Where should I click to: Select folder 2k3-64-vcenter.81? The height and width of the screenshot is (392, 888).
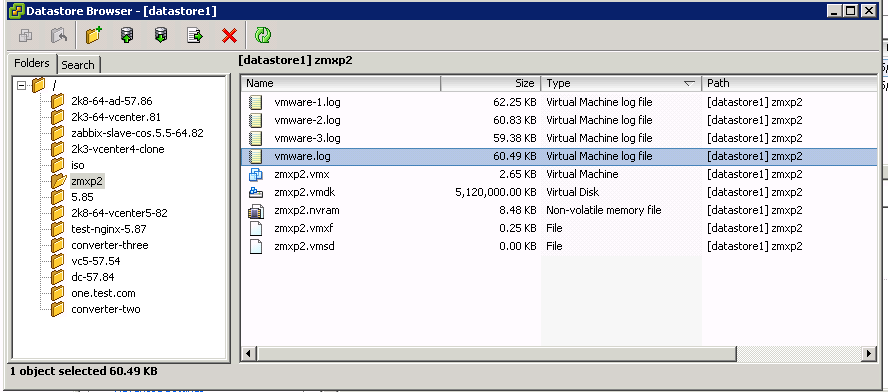[116, 117]
